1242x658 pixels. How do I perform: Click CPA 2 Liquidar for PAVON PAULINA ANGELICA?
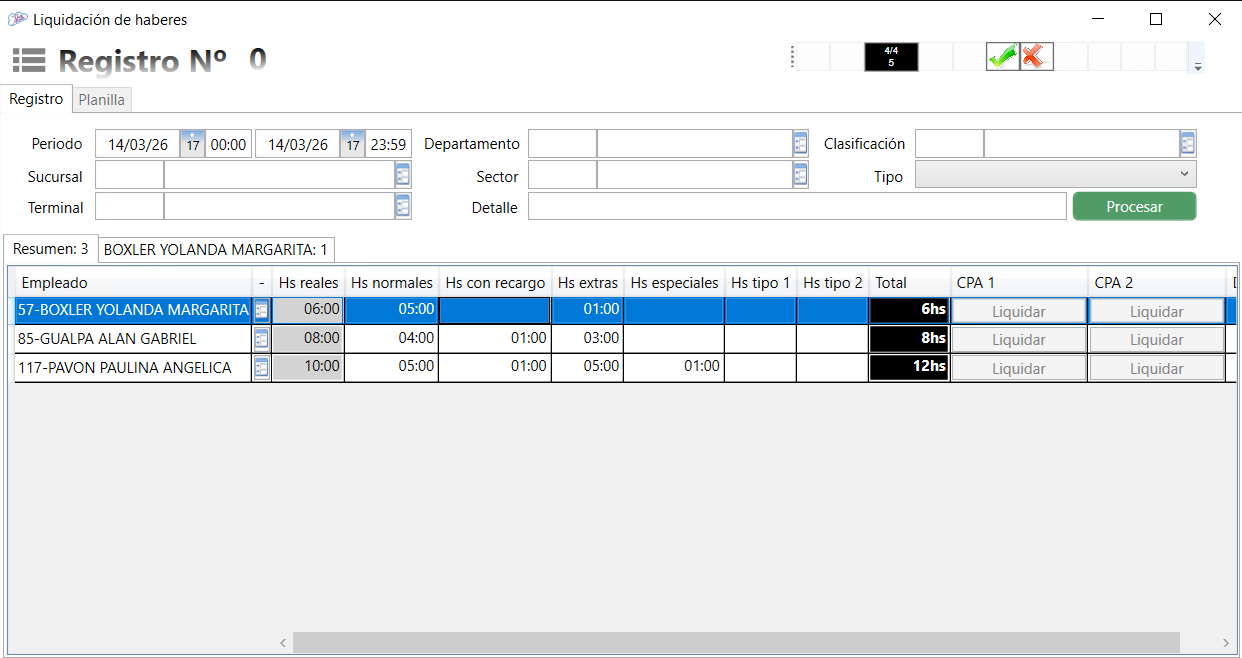tap(1156, 369)
